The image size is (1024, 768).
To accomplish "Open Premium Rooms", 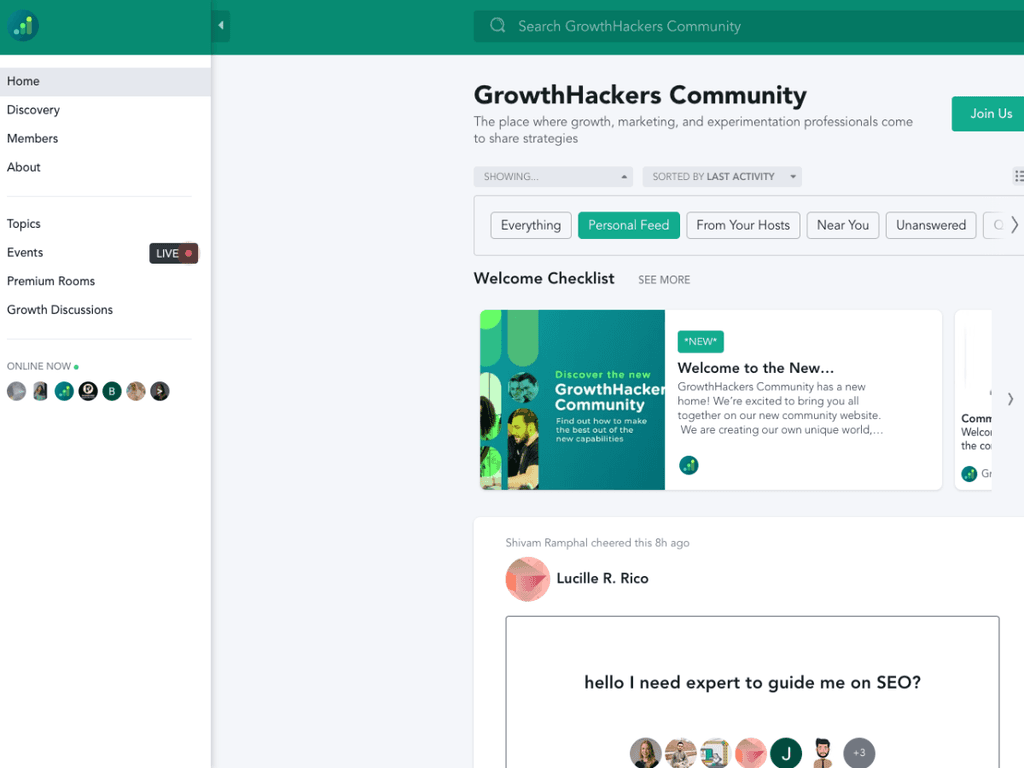I will click(51, 281).
